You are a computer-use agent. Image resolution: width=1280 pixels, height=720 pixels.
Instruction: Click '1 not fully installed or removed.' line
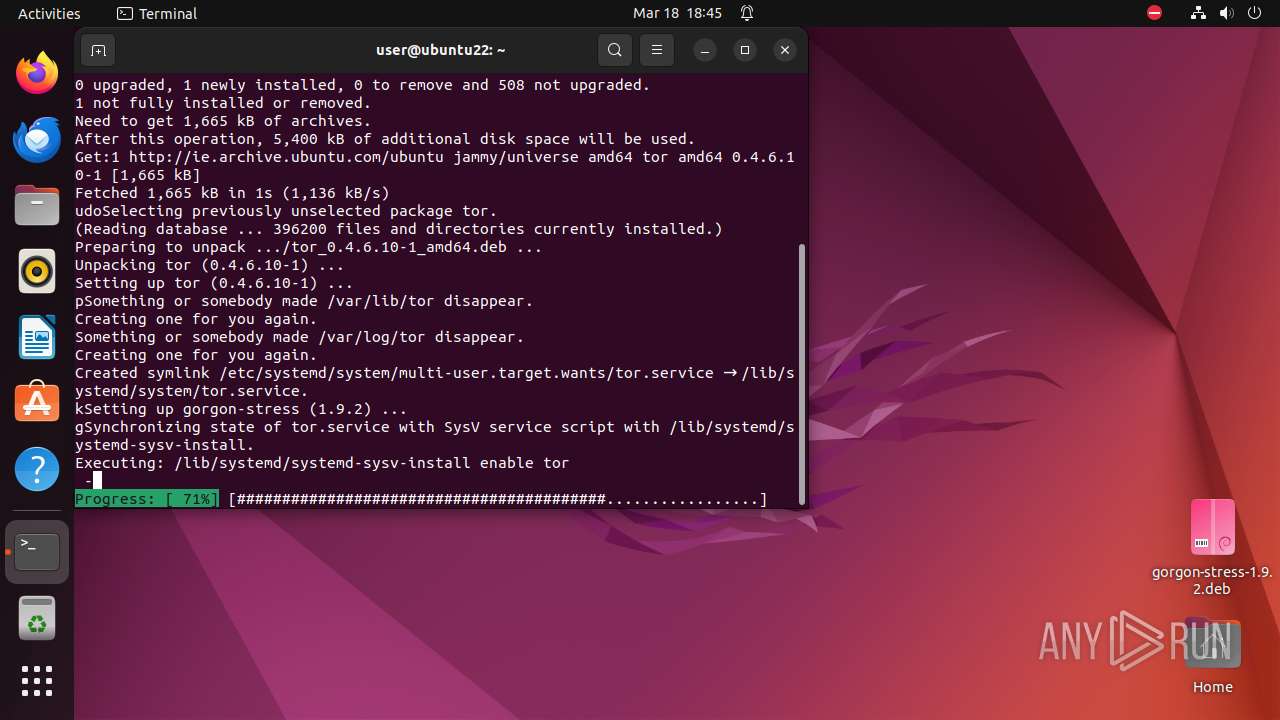(x=223, y=103)
